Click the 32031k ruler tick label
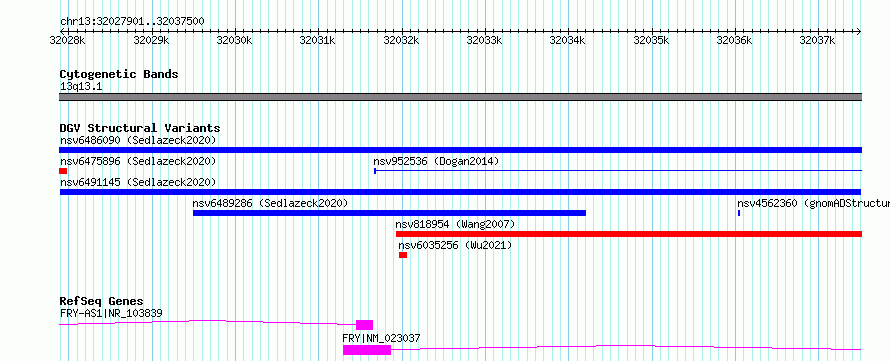 [318, 40]
